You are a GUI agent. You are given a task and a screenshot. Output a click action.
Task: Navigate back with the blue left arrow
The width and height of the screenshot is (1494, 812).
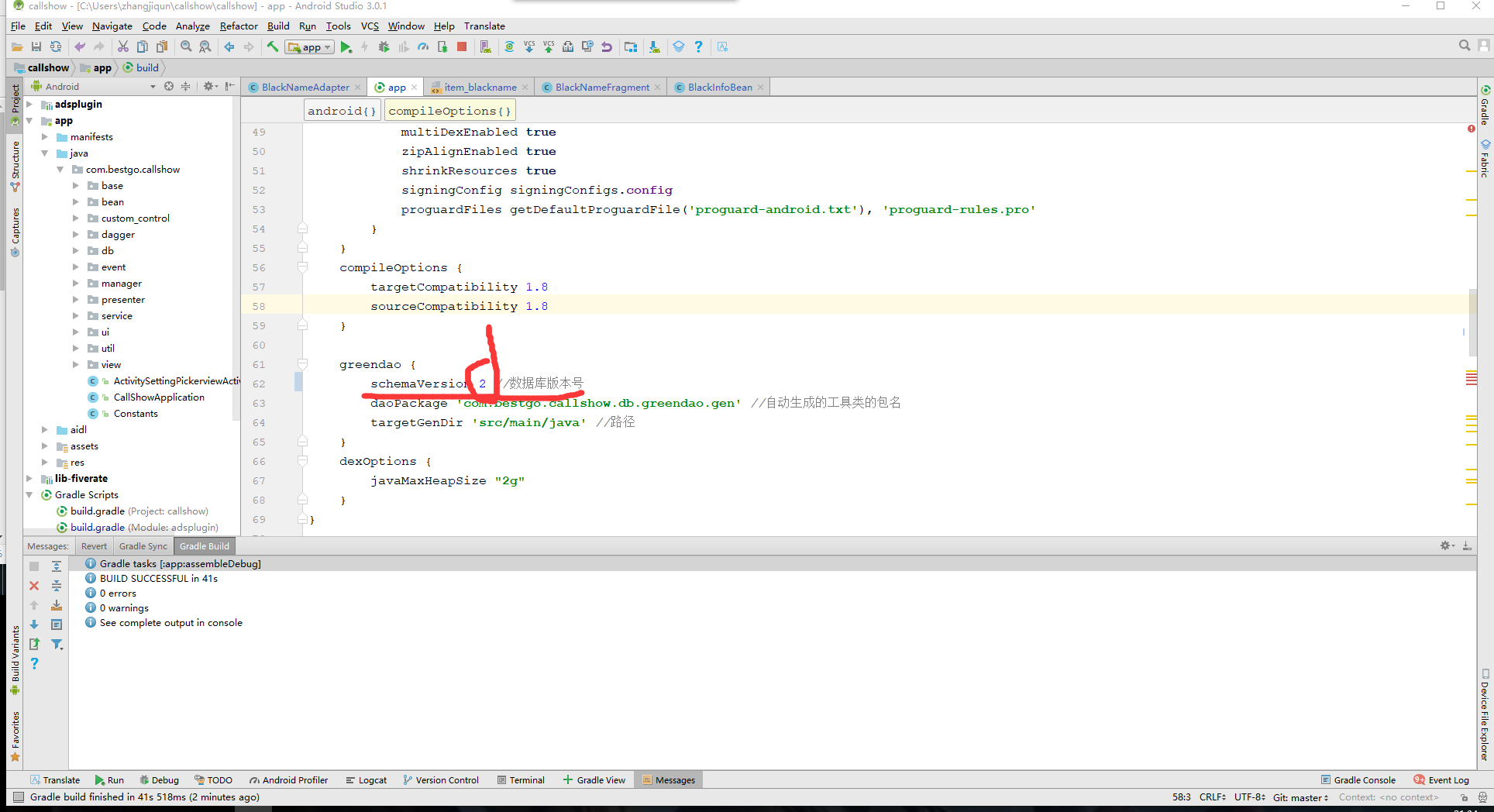click(x=229, y=47)
